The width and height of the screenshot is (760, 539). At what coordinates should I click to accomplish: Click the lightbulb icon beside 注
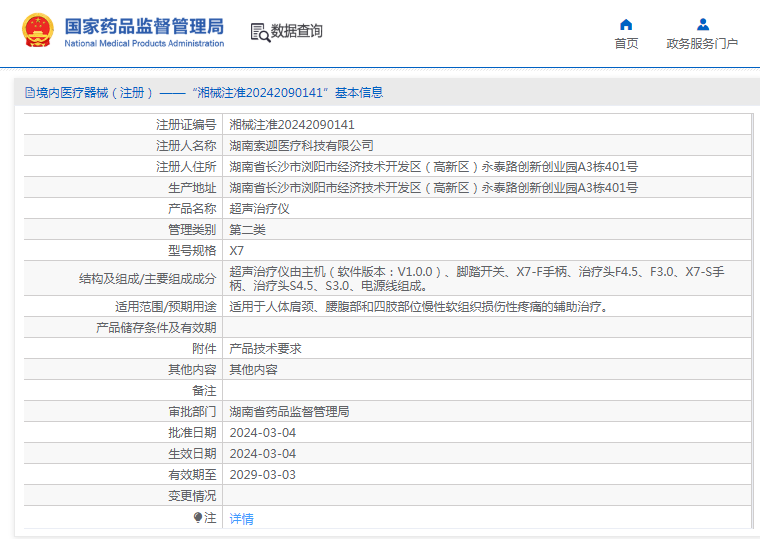tap(198, 518)
